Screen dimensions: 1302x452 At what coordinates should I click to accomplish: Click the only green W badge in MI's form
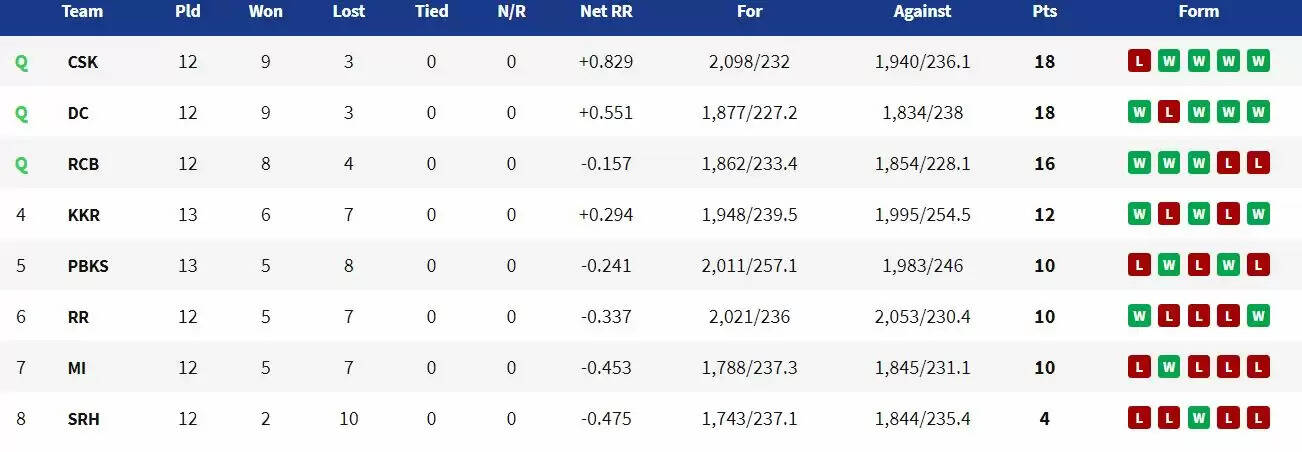pyautogui.click(x=1168, y=367)
